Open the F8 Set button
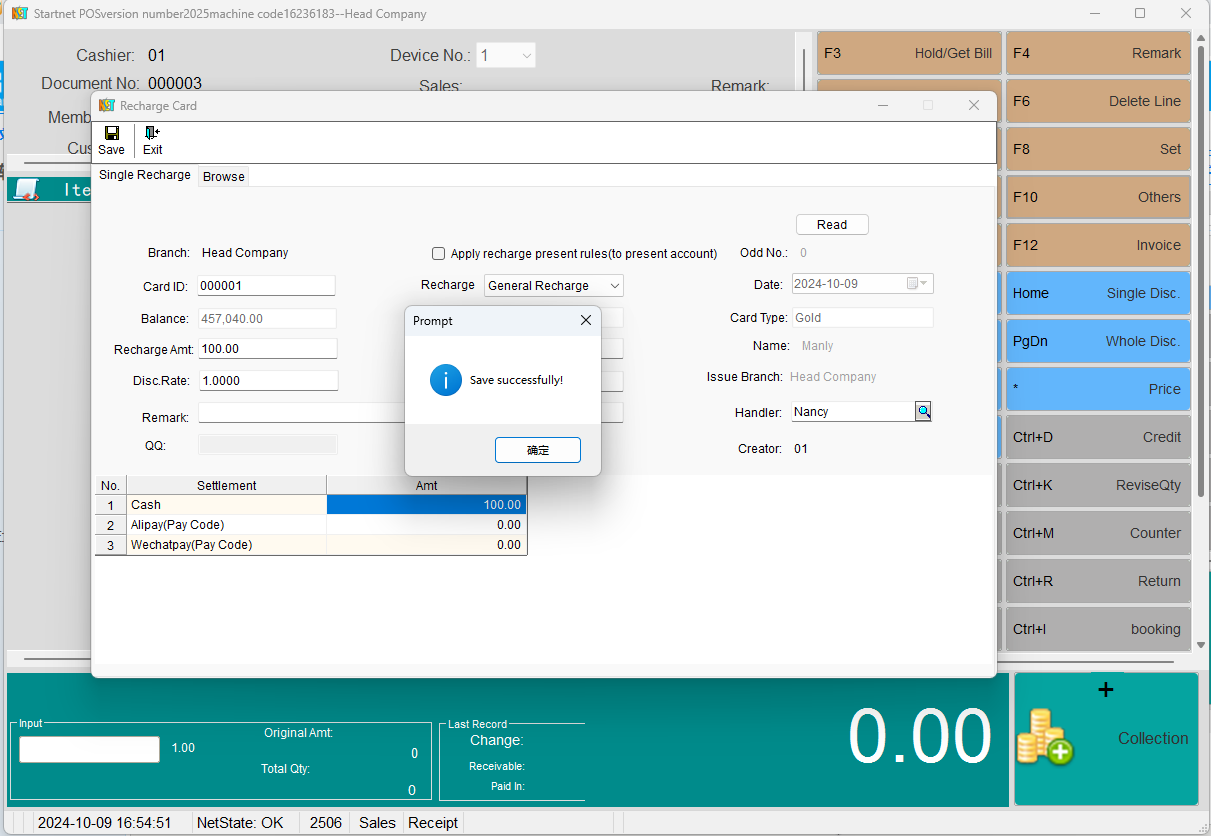 [x=1098, y=149]
